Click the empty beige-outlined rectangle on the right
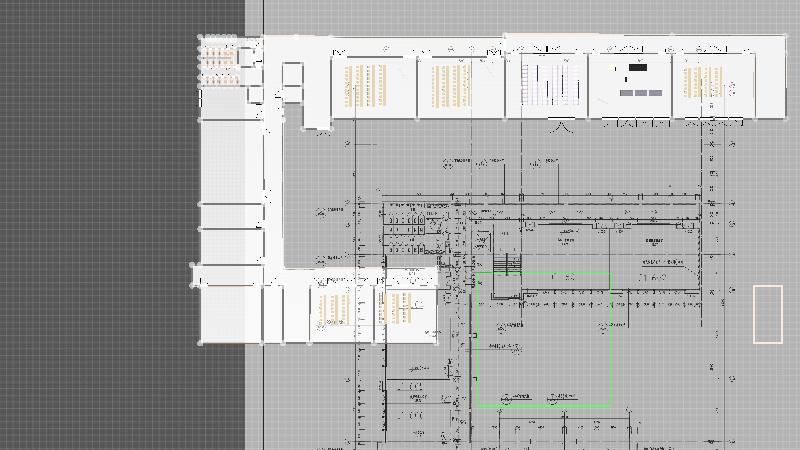The width and height of the screenshot is (800, 450). (x=768, y=314)
